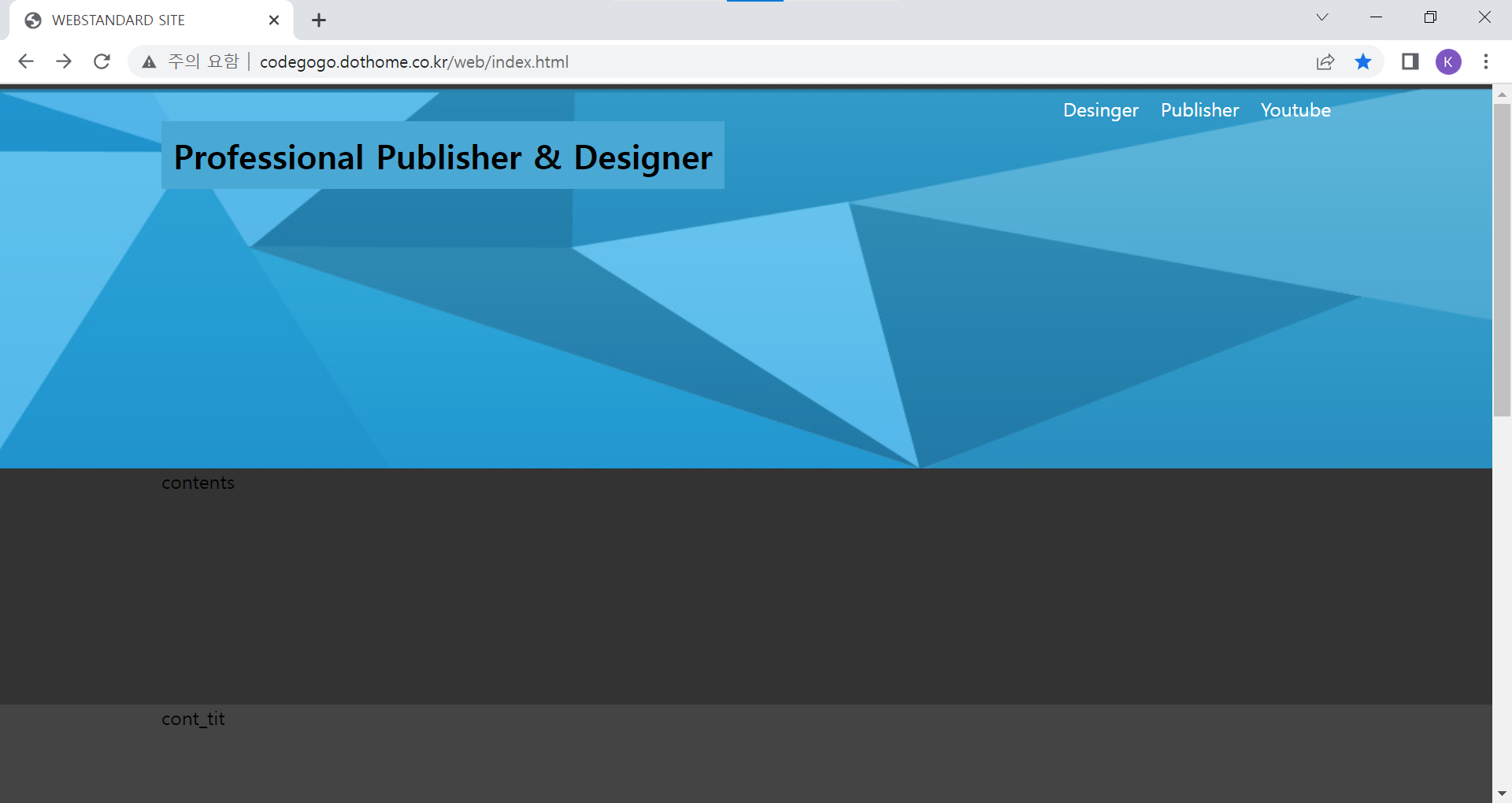Click the vertical scrollbar thumb
Viewport: 1512px width, 803px height.
tap(1502, 260)
